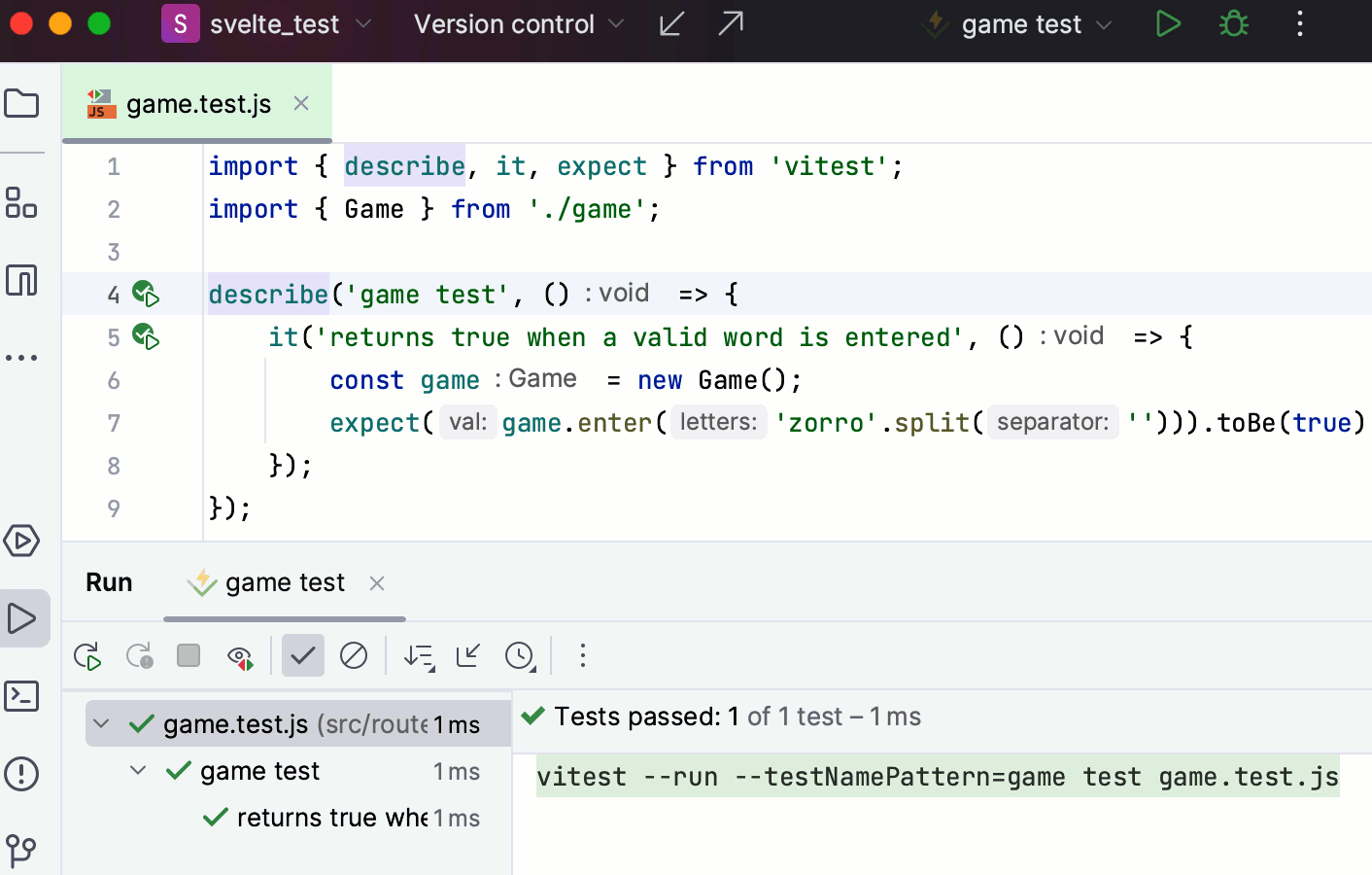Toggle the Show Passed tests filter
Viewport: 1372px width, 875px height.
[302, 655]
